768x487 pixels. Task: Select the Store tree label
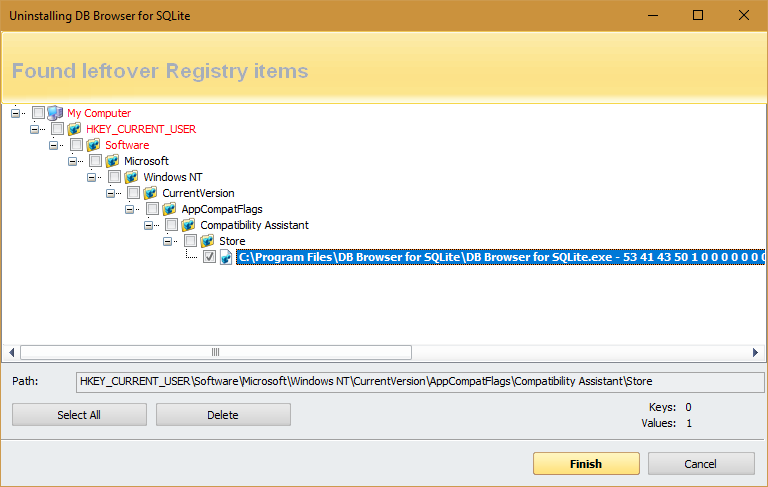point(232,242)
